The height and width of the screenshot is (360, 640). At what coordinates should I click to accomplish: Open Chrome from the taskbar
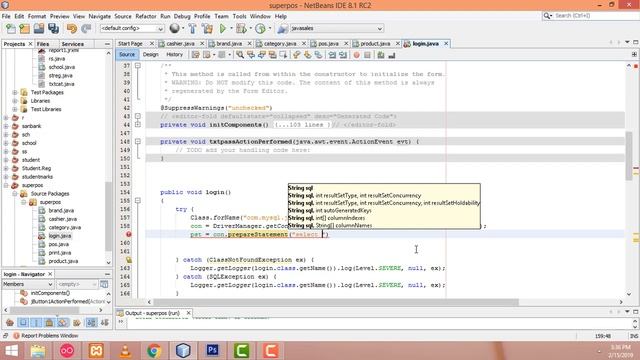(x=154, y=350)
